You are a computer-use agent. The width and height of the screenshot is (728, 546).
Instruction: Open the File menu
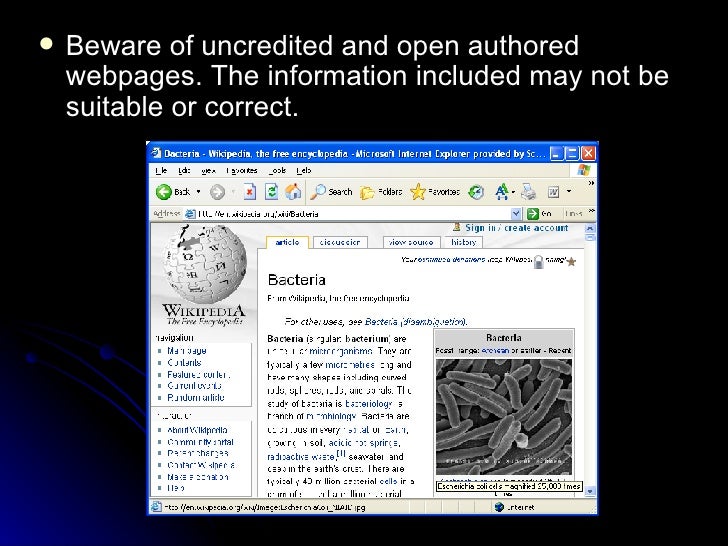[161, 170]
